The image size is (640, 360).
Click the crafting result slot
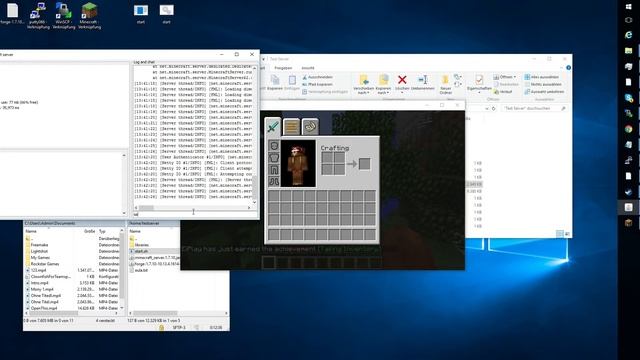click(364, 164)
